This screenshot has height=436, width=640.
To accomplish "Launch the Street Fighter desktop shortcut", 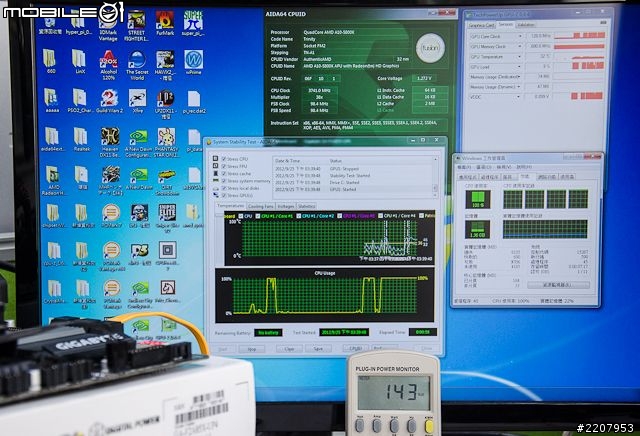I will click(136, 25).
